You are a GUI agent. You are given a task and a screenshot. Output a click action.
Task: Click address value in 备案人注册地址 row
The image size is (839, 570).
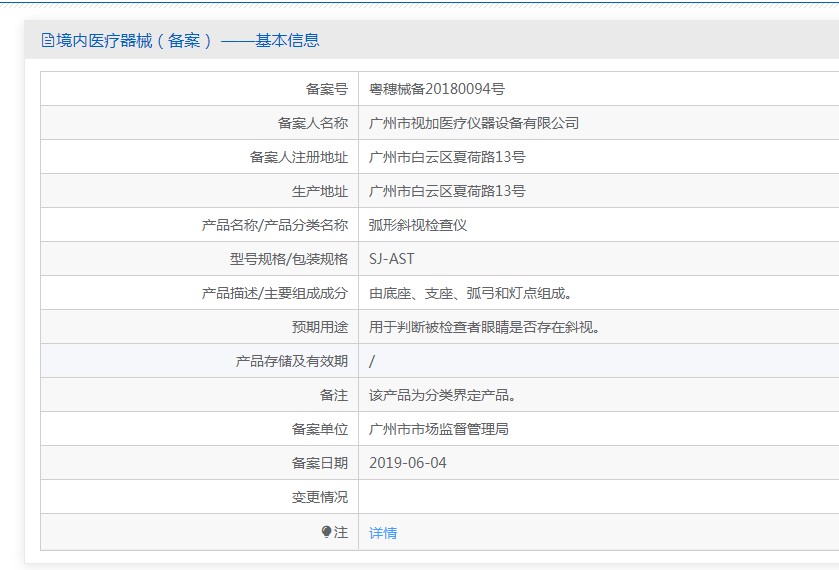[x=447, y=157]
